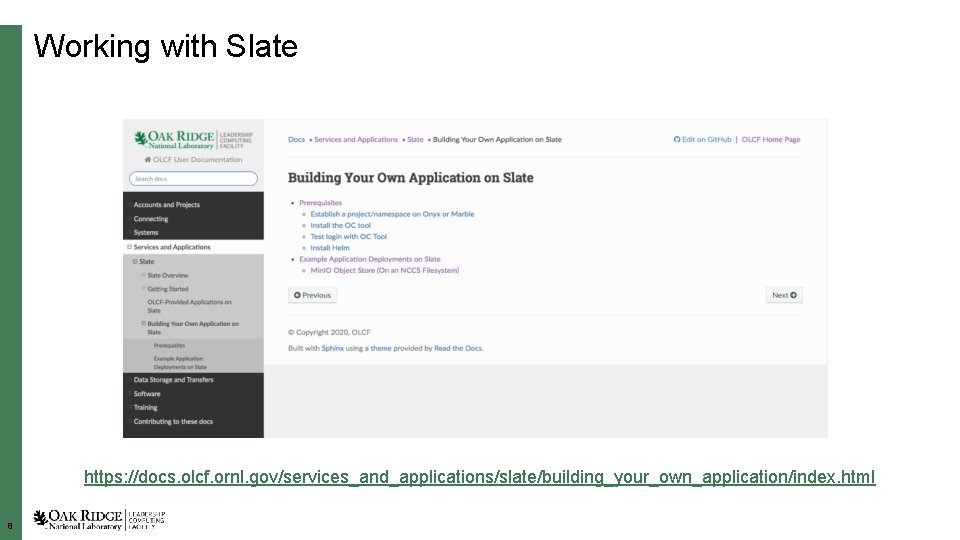
Task: Expand the Slate Overview entry
Action: pos(144,275)
